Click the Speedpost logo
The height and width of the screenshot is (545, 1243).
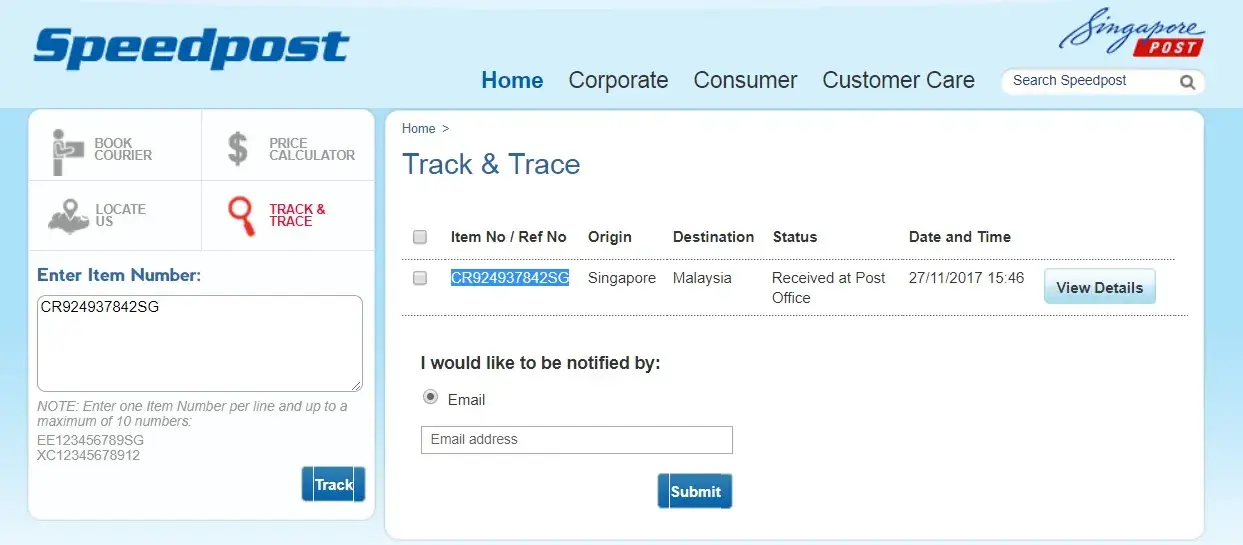191,48
